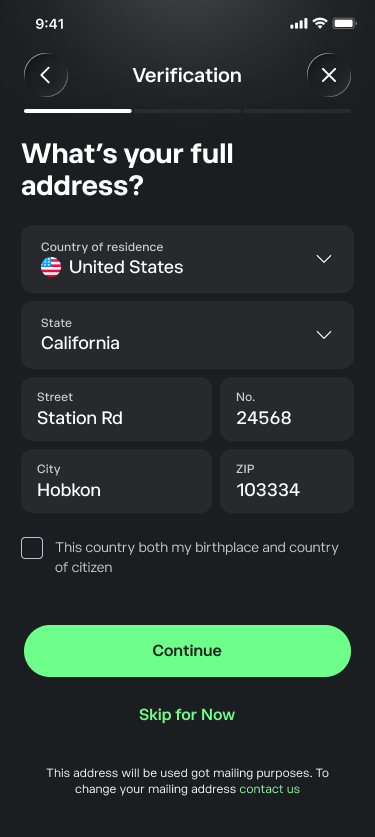Close the Verification screen with X icon
The width and height of the screenshot is (375, 837).
pyautogui.click(x=329, y=75)
